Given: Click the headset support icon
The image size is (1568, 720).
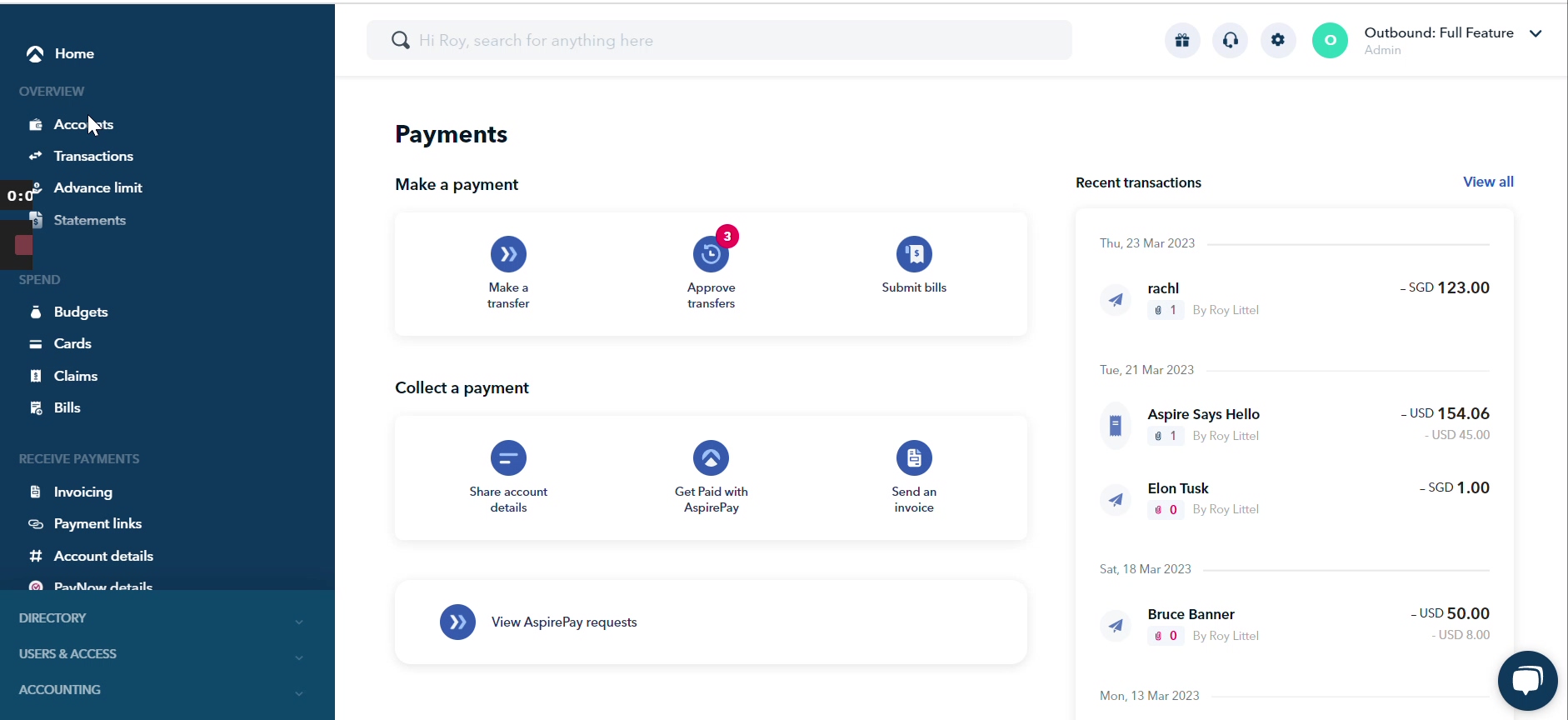Looking at the screenshot, I should point(1230,40).
